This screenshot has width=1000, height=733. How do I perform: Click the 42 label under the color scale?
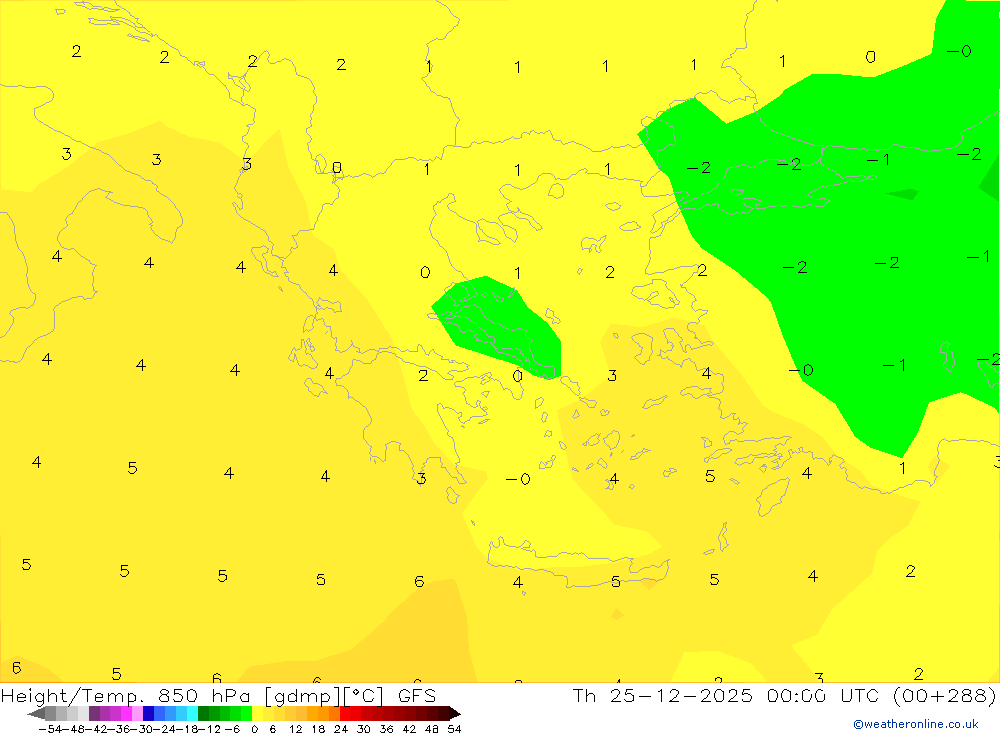click(409, 729)
